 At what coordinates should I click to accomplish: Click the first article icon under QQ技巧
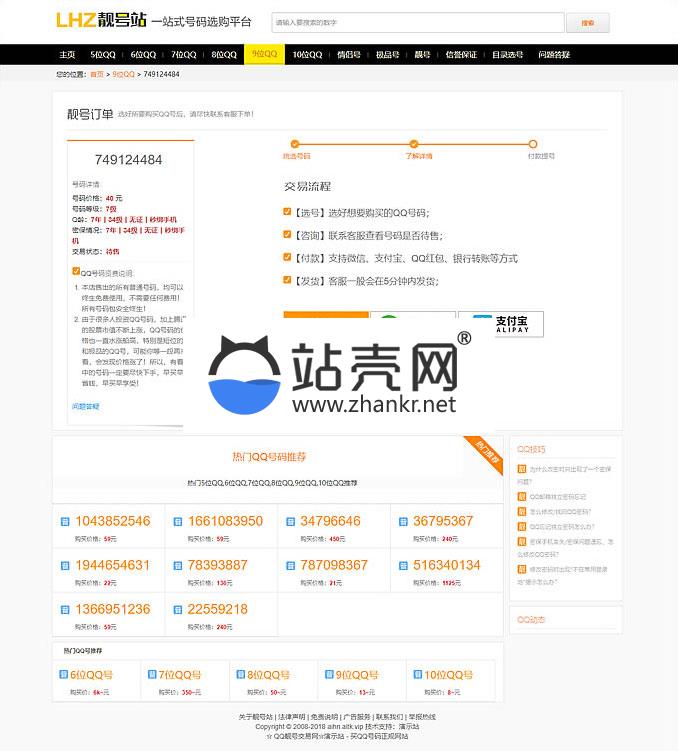(521, 469)
